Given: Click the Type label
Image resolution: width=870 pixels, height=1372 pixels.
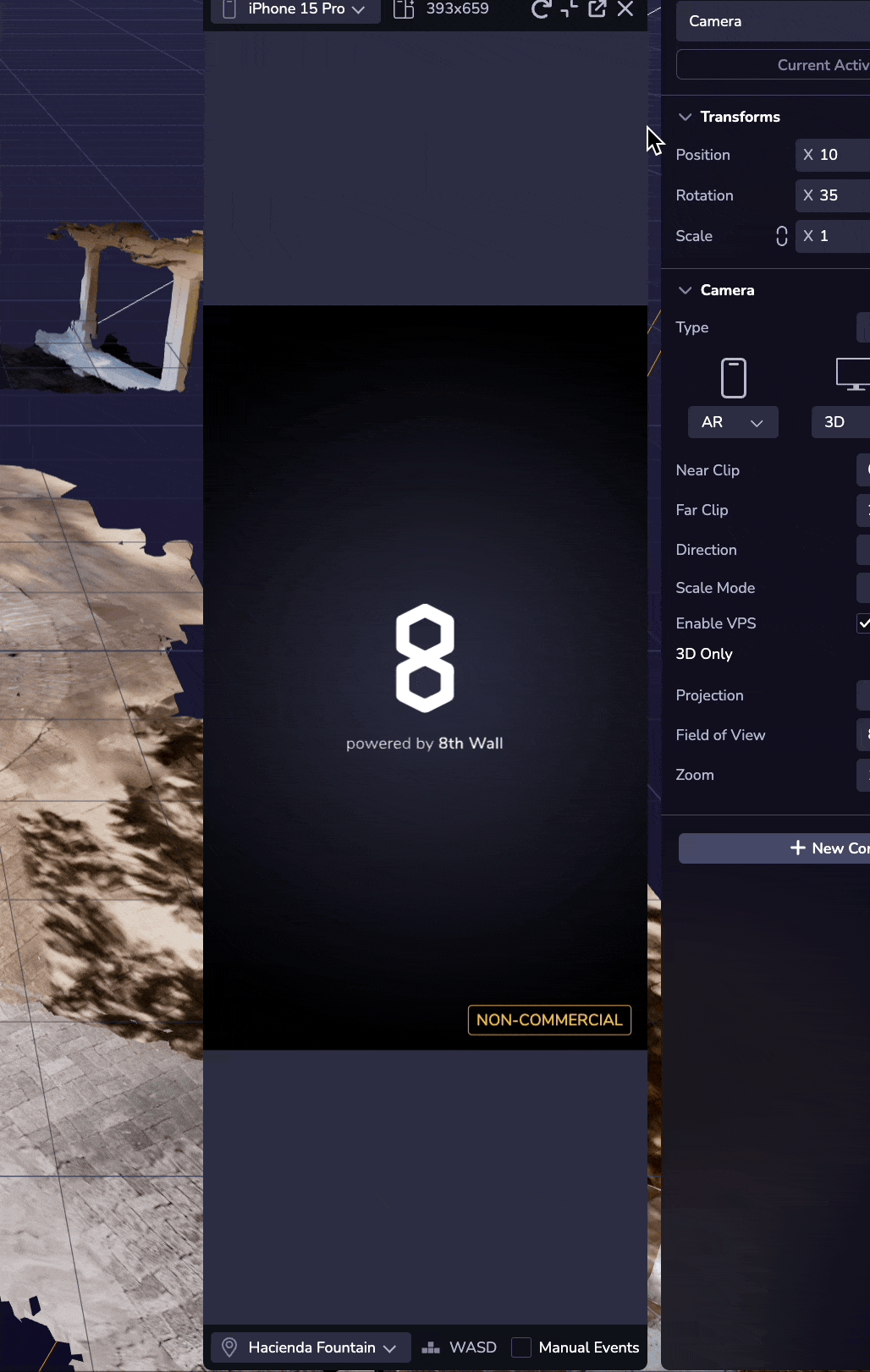Looking at the screenshot, I should (692, 327).
